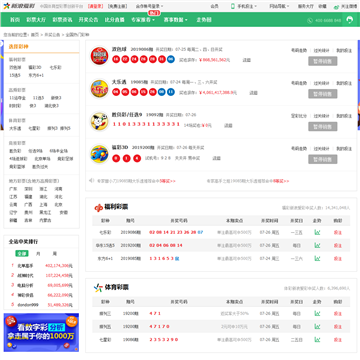
Task: Click the 请登录 link in top bar
Action: [96, 6]
